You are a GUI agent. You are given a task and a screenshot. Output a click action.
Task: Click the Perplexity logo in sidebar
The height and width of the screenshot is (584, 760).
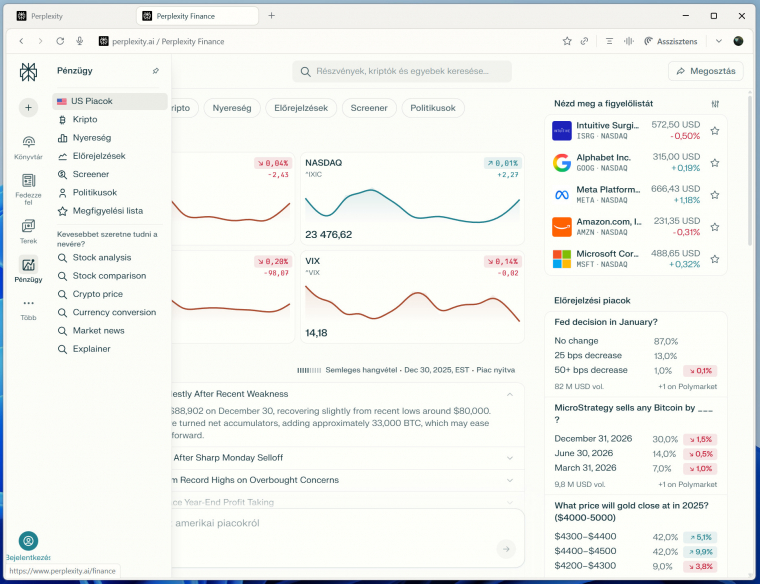28,72
